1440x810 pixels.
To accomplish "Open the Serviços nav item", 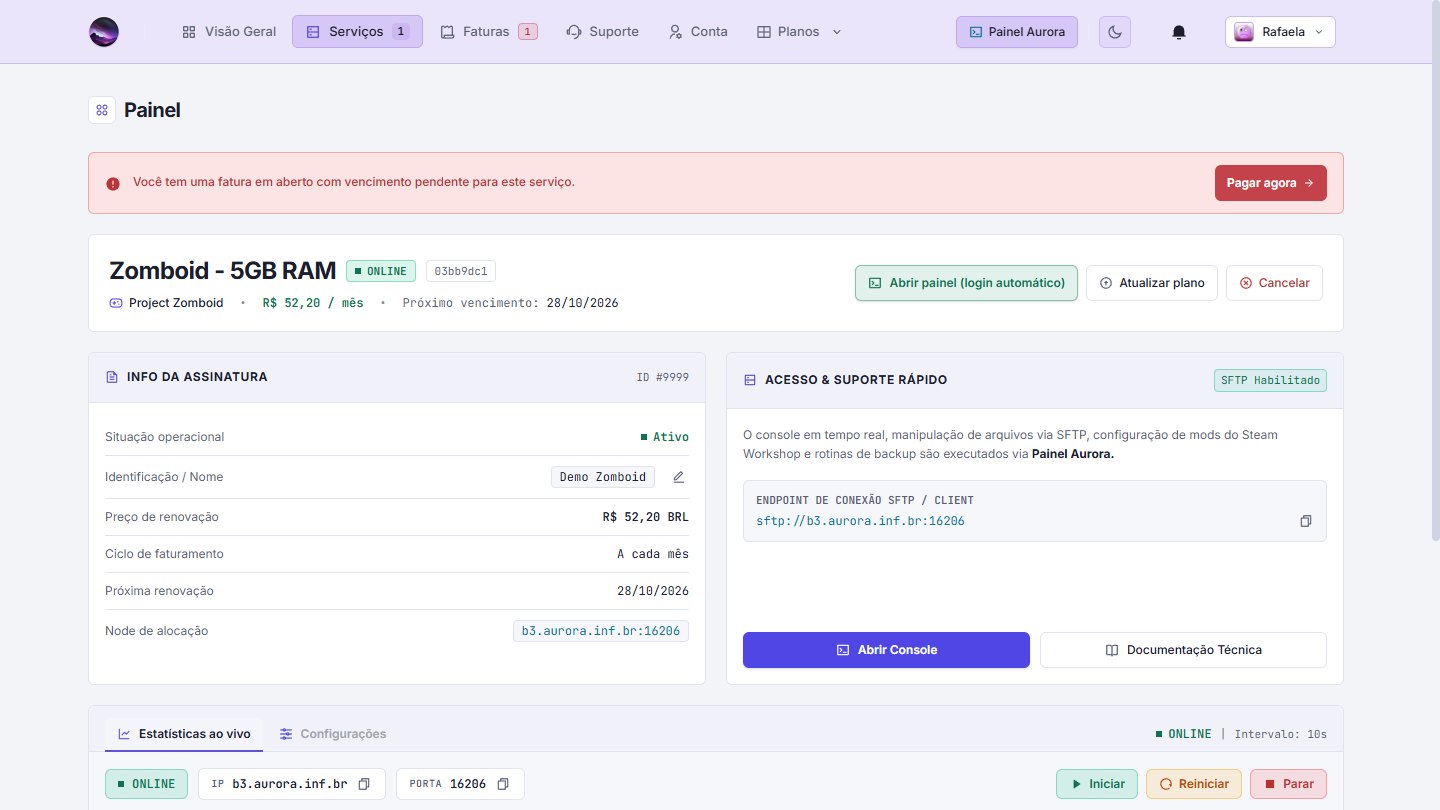I will click(x=357, y=32).
